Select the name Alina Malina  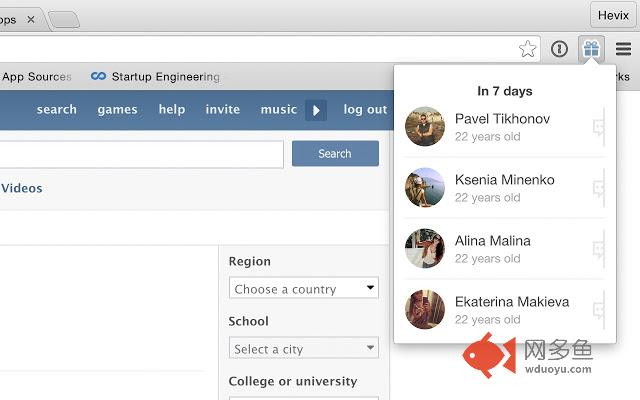pyautogui.click(x=493, y=241)
